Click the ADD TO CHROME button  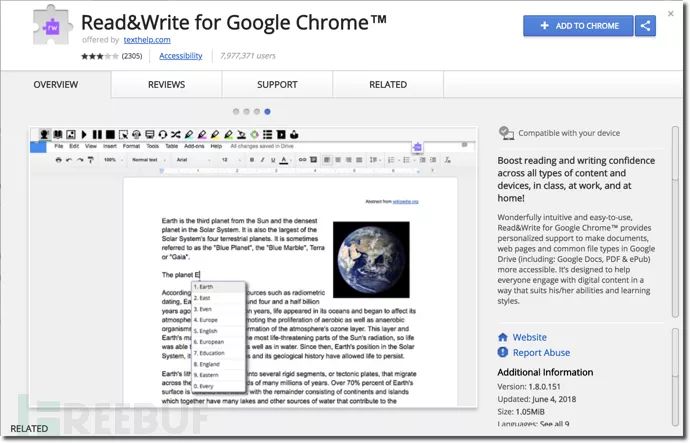coord(578,26)
